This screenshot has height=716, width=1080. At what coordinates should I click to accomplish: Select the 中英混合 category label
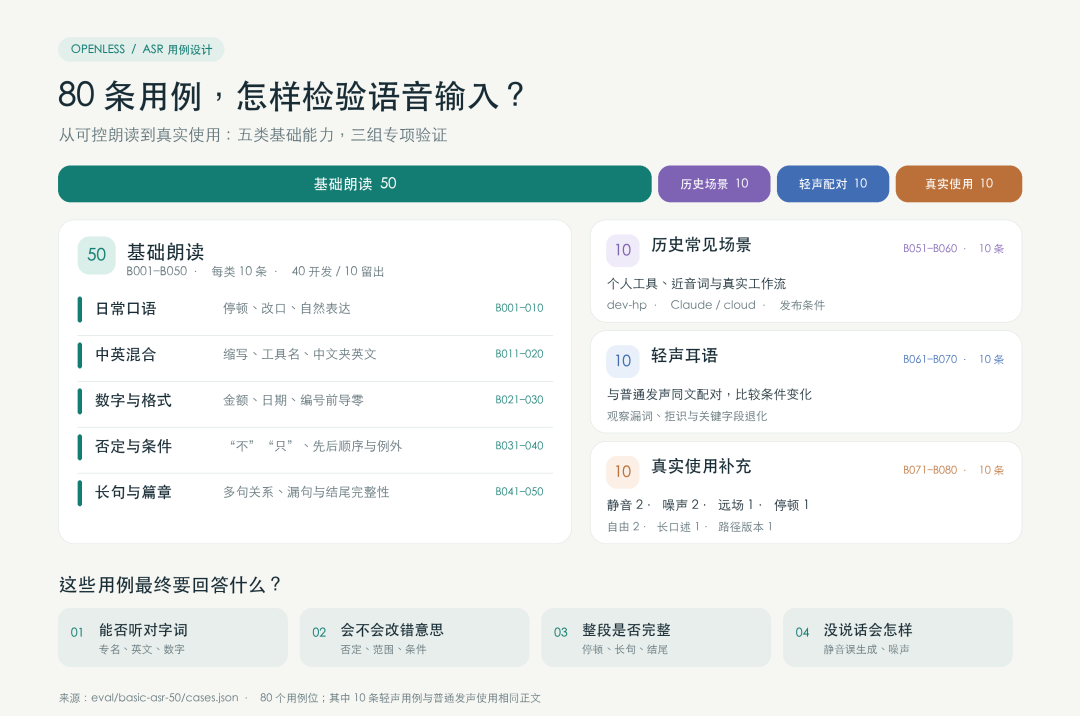pos(125,355)
